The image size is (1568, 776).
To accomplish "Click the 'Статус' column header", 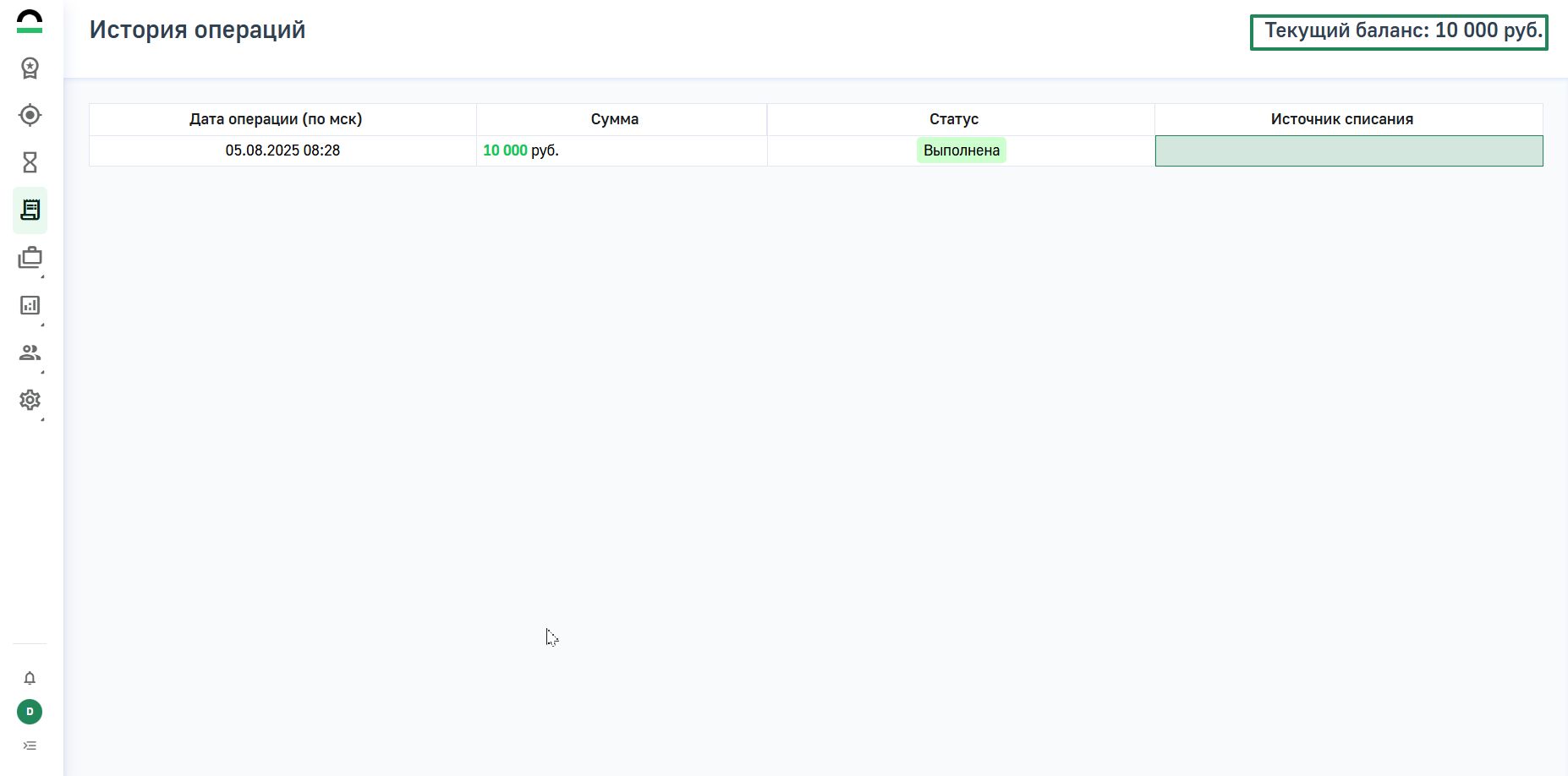I will [x=954, y=119].
